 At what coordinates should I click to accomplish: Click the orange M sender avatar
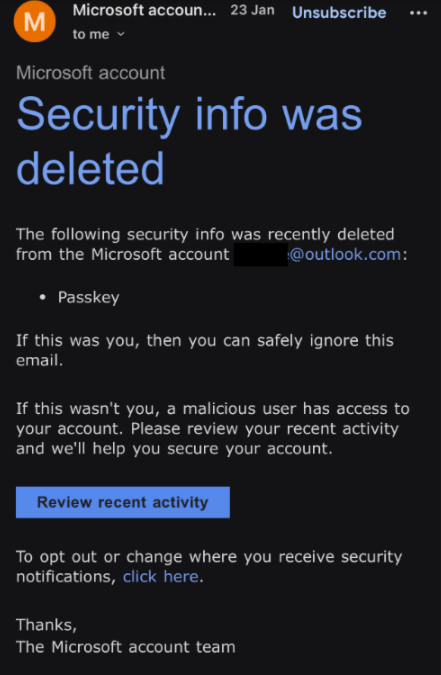click(34, 21)
